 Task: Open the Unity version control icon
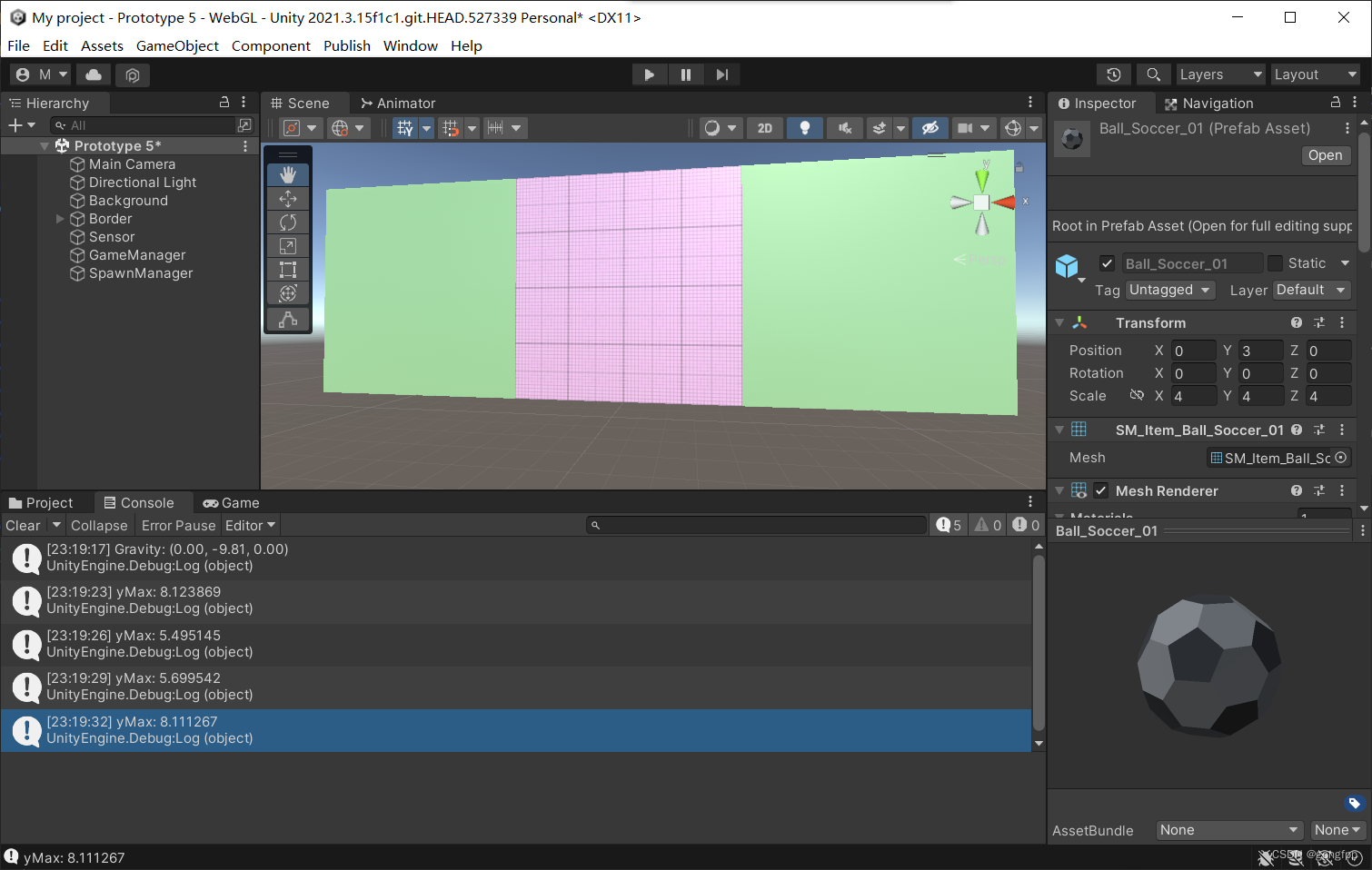pos(133,74)
